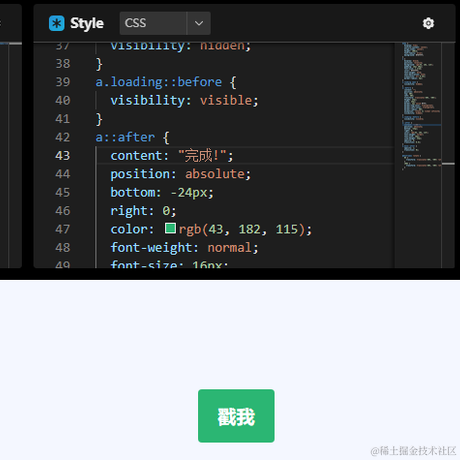This screenshot has width=460, height=460.
Task: Click line number 39 in the gutter
Action: point(63,82)
